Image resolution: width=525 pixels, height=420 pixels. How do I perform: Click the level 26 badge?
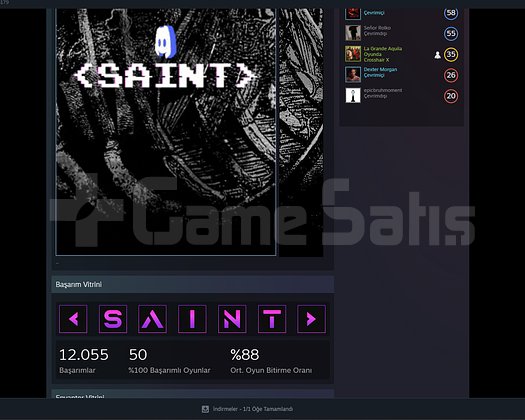(x=451, y=75)
